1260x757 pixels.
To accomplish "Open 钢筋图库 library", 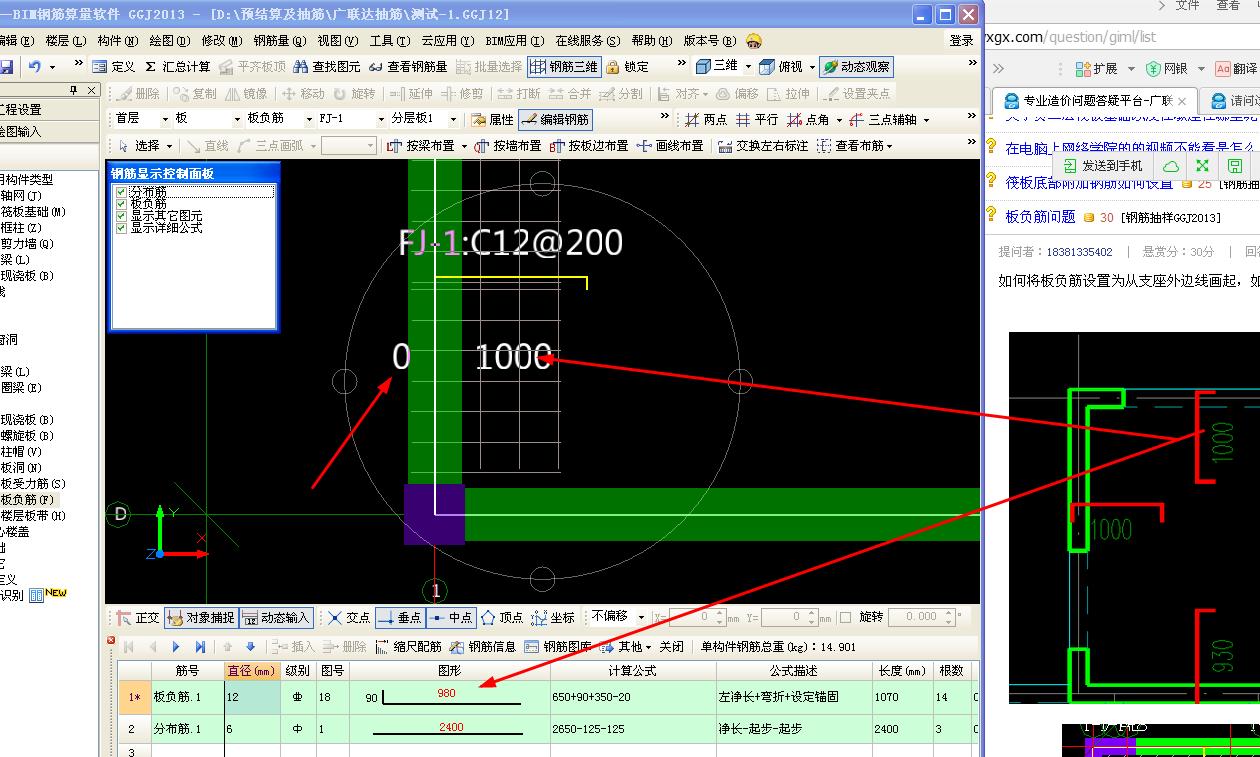I will point(558,647).
